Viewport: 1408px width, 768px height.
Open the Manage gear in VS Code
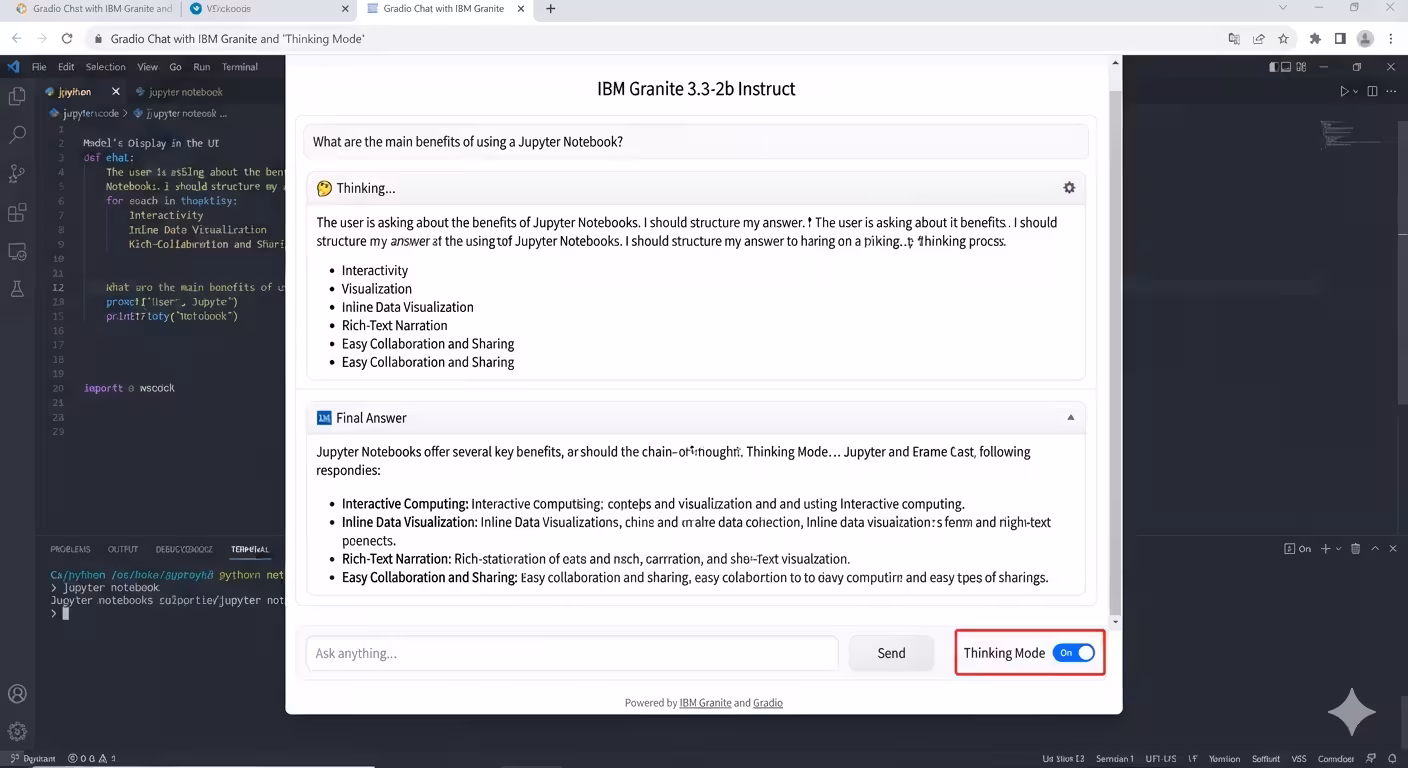pos(17,732)
